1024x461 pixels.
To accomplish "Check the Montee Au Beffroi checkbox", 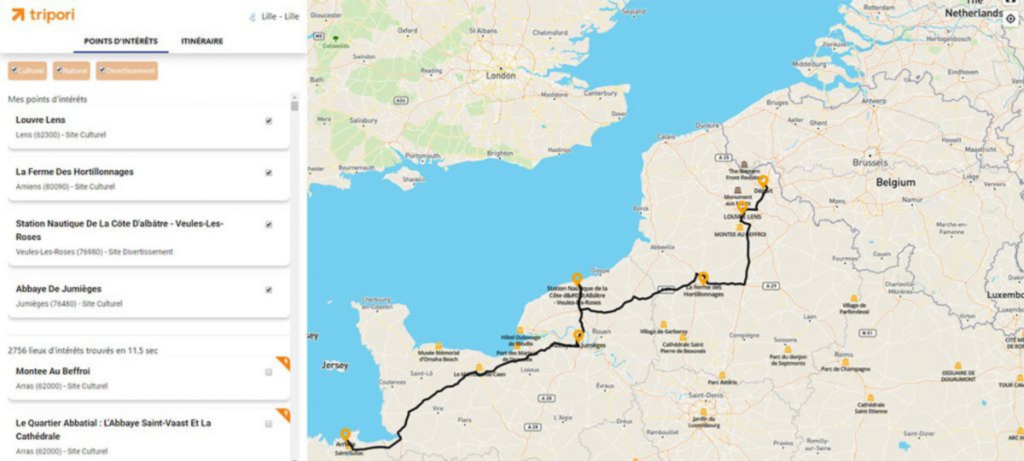I will 268,372.
